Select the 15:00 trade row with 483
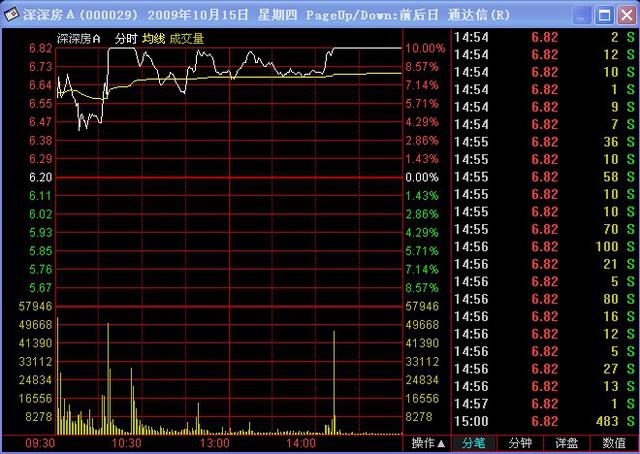 (544, 421)
